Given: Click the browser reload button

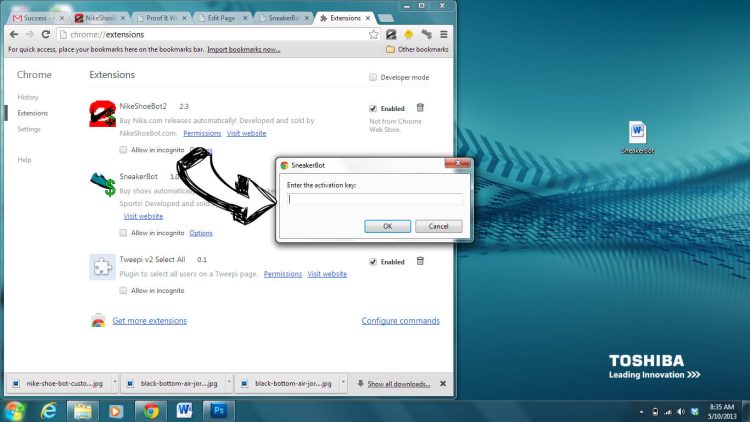Looking at the screenshot, I should coord(45,34).
